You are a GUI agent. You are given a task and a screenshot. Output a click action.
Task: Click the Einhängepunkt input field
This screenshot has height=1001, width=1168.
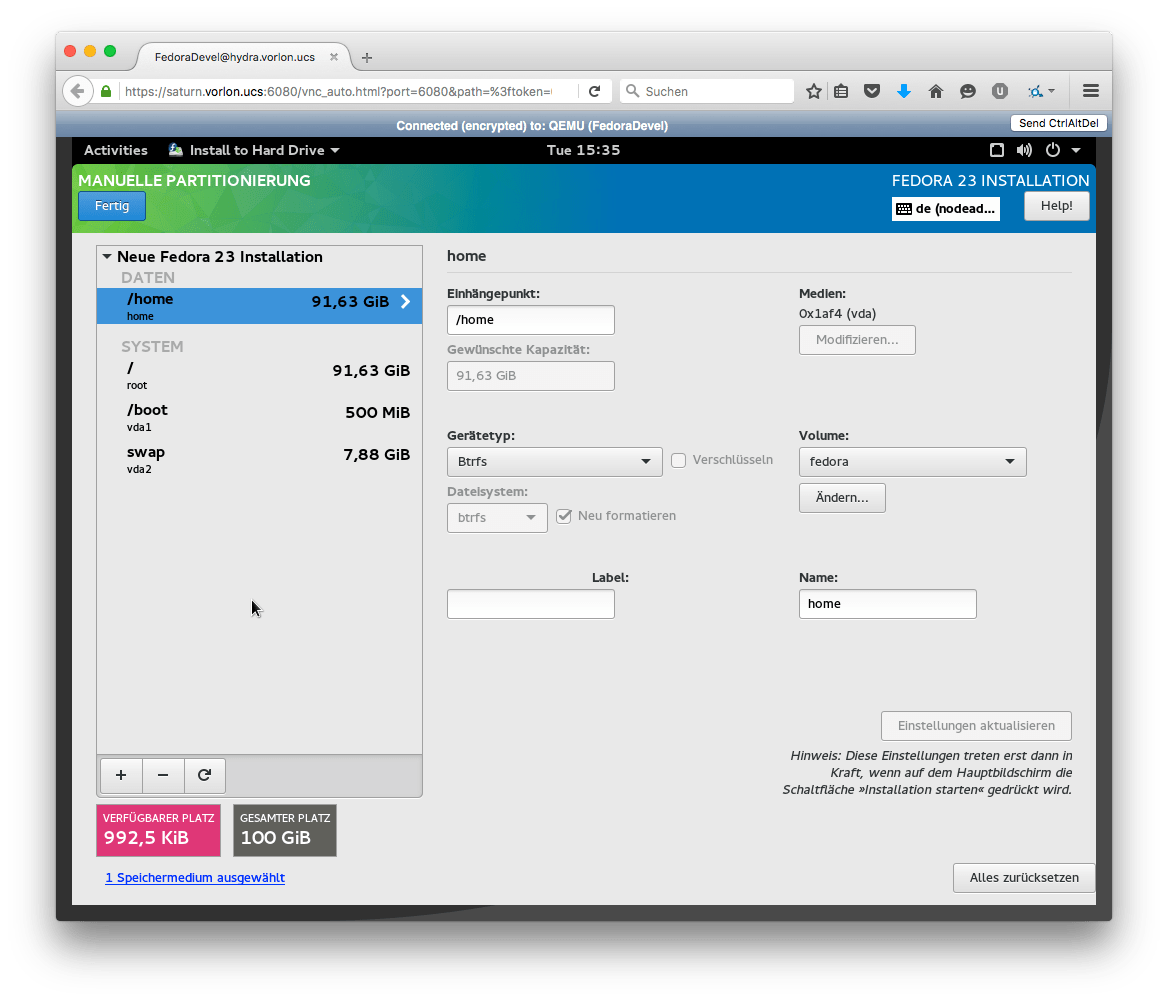coord(530,320)
